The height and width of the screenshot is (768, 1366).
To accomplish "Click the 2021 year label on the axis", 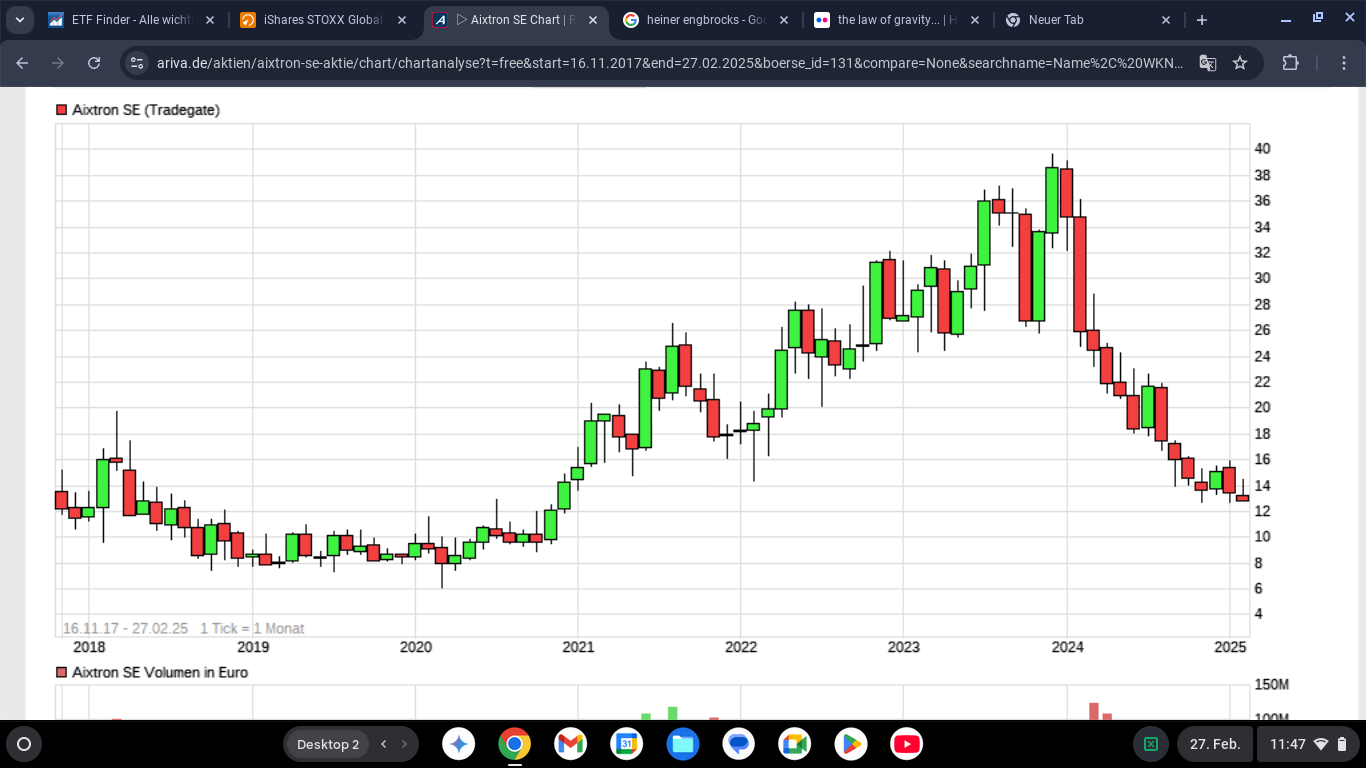I will [x=578, y=648].
